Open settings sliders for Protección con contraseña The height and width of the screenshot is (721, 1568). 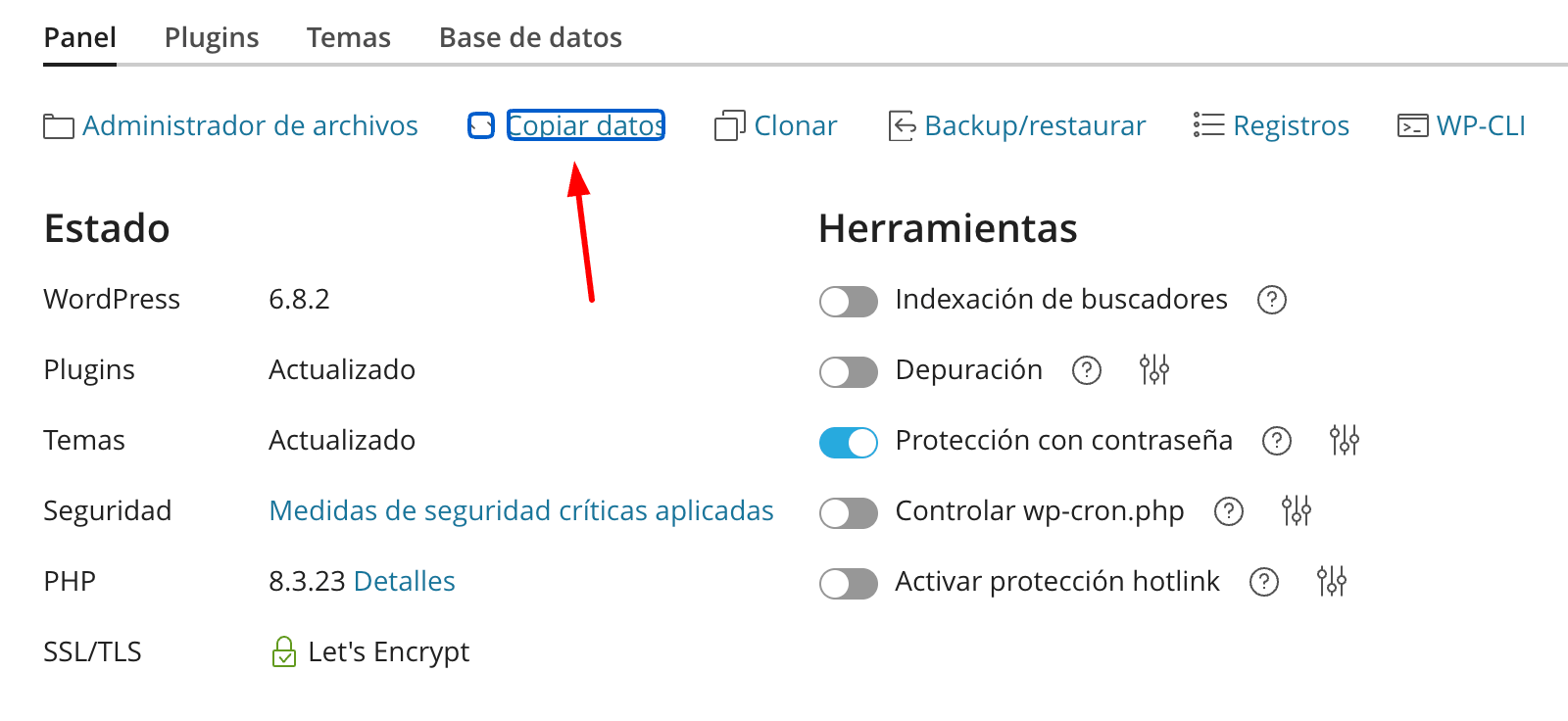tap(1345, 441)
